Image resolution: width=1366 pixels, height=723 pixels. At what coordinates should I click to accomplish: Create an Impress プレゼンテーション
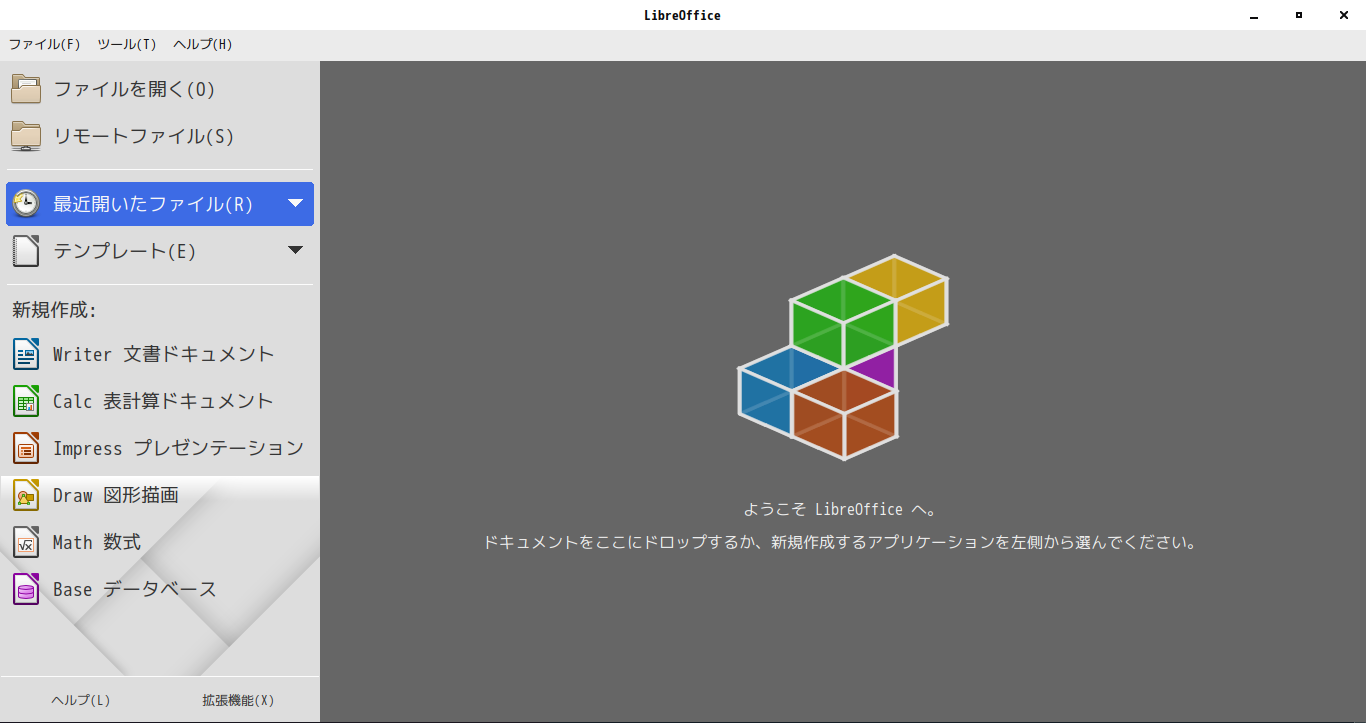[160, 448]
